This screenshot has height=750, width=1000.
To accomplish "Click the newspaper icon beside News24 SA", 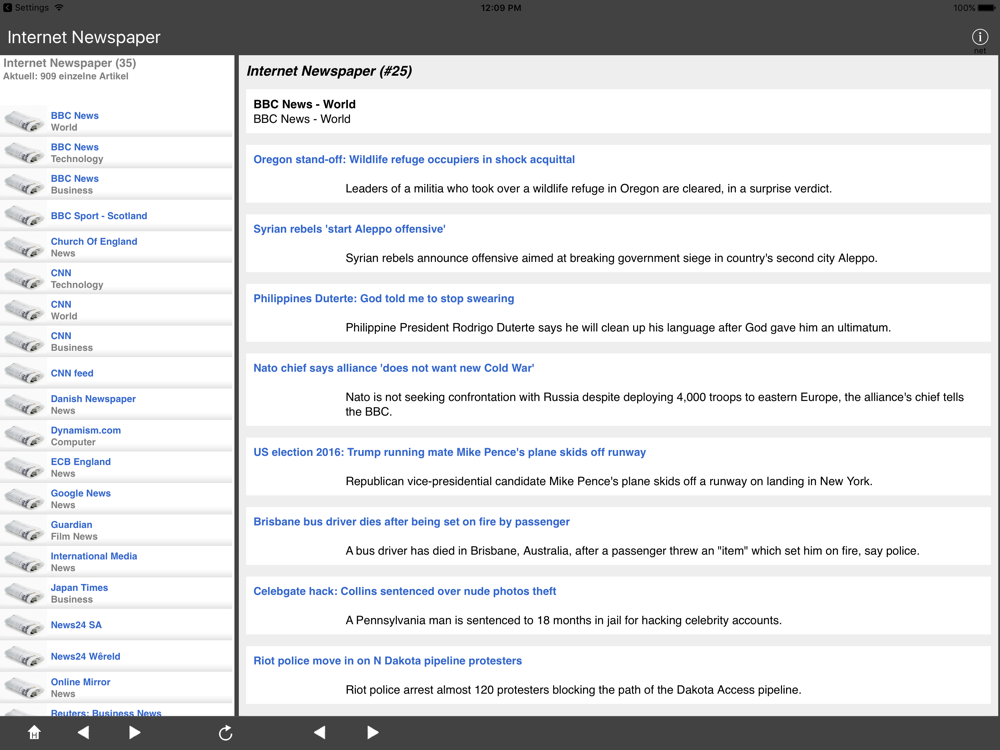I will (x=24, y=624).
